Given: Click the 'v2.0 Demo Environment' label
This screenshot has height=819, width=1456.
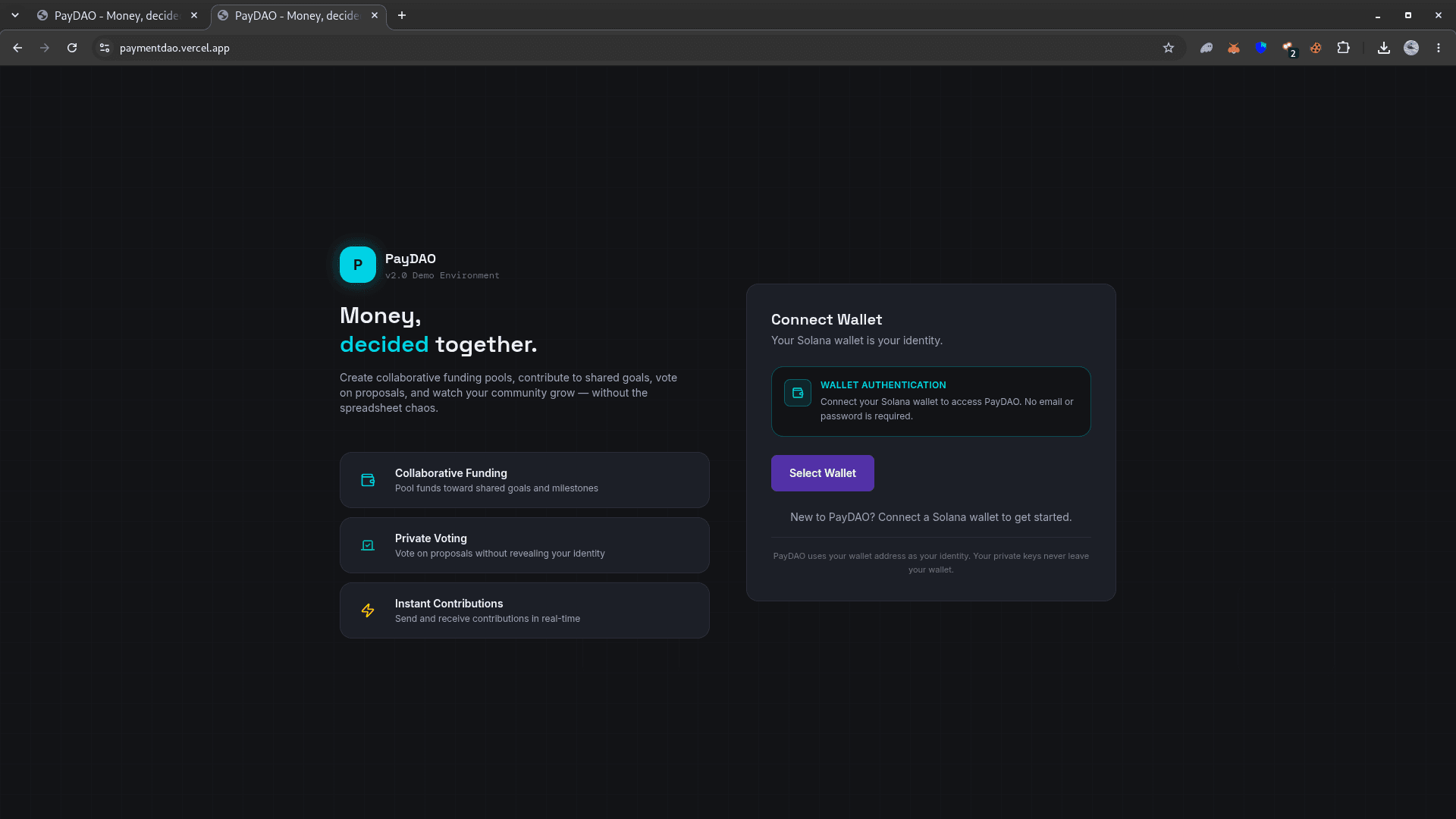Looking at the screenshot, I should (x=442, y=275).
